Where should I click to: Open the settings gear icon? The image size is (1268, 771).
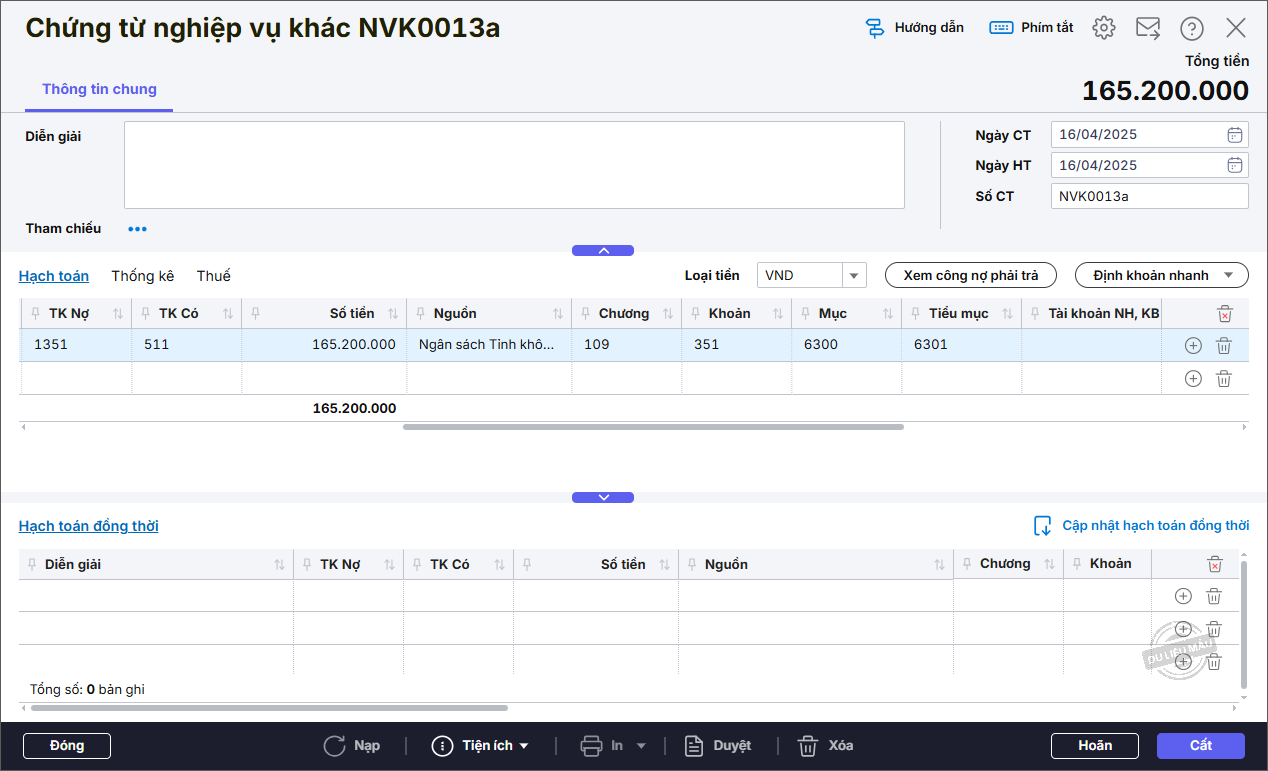[1104, 28]
